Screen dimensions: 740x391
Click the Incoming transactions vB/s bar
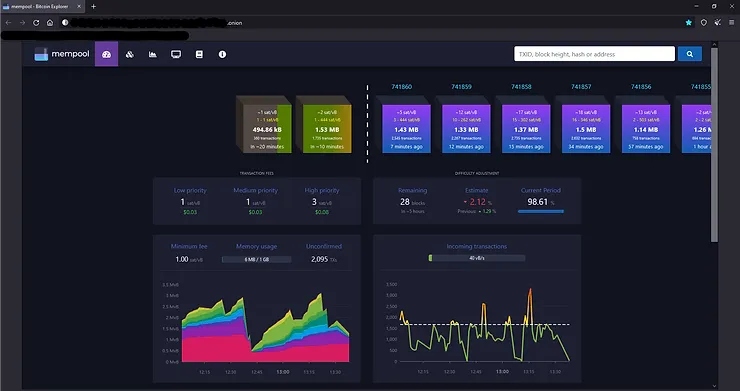coord(477,258)
